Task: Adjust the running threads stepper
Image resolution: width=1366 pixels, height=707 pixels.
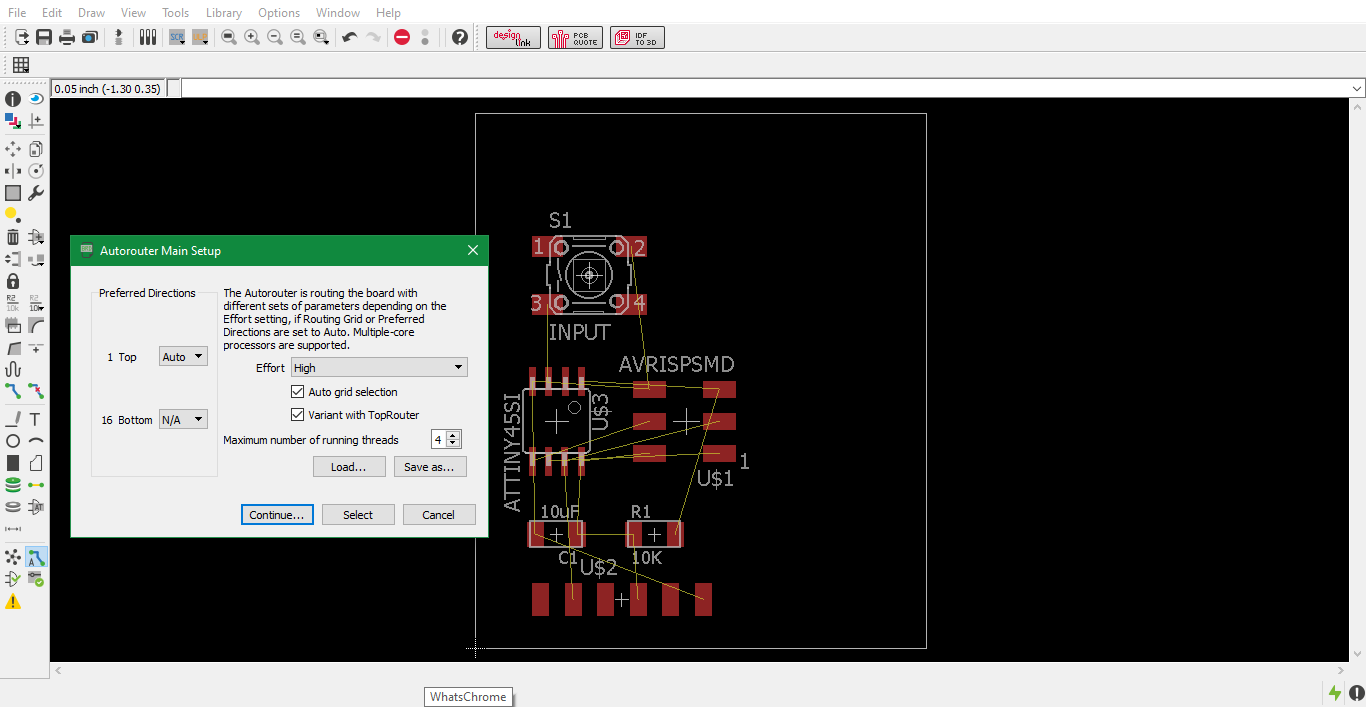Action: coord(454,439)
